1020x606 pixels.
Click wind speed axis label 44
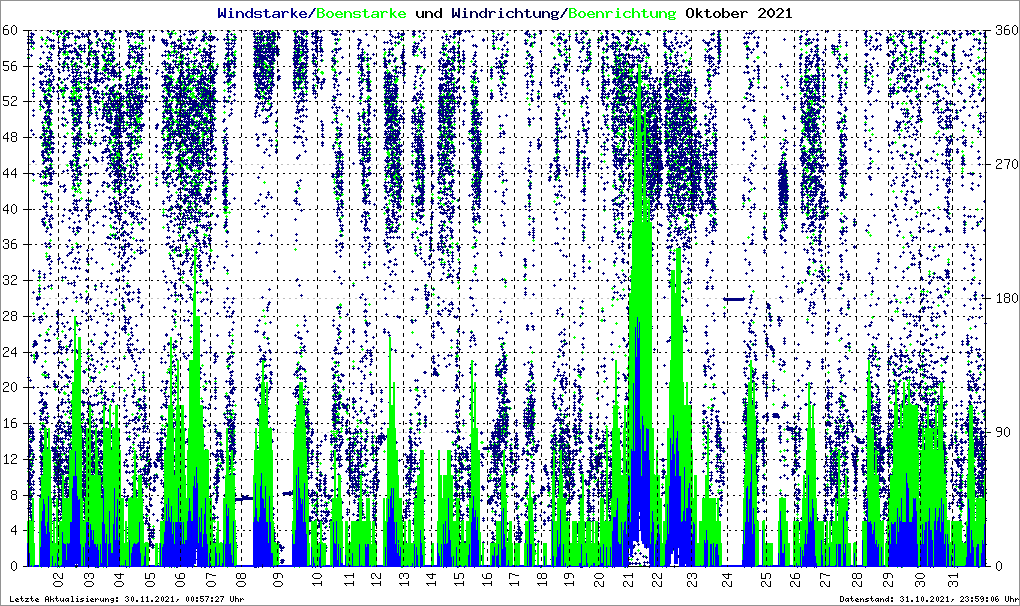tap(10, 174)
